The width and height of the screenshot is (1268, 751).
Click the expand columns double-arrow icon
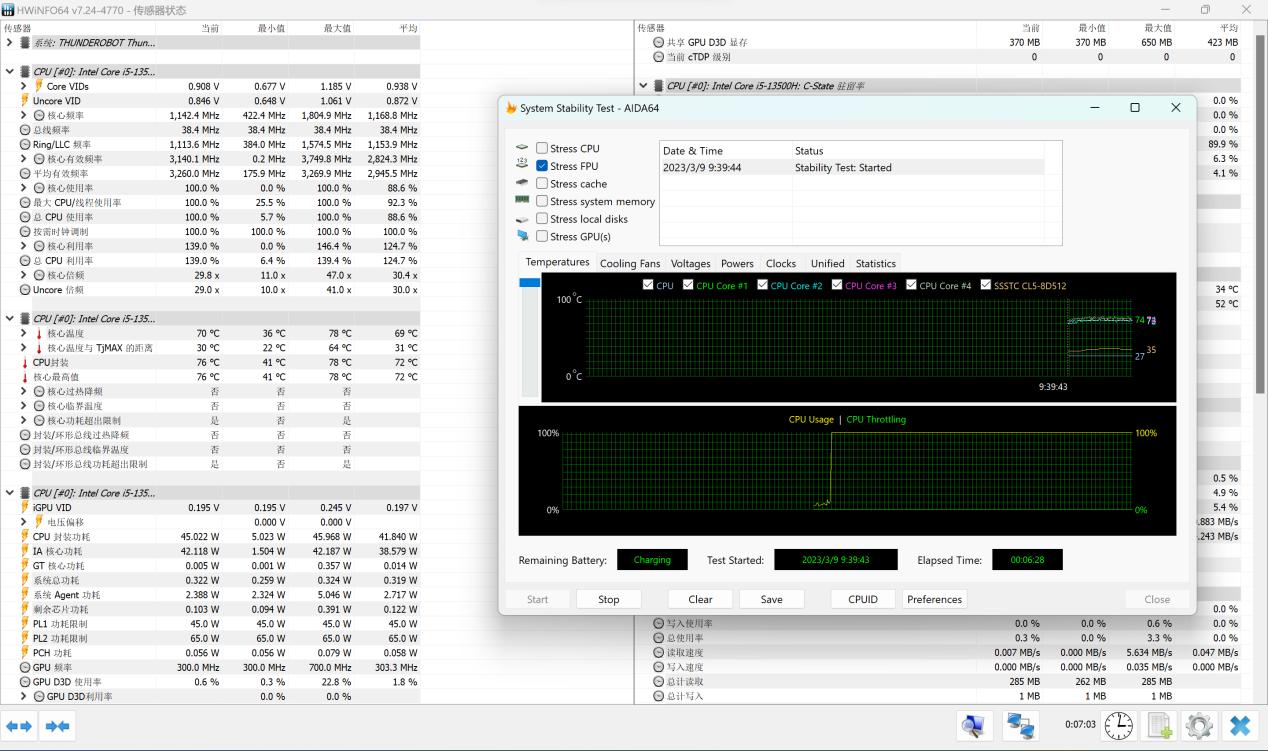pos(20,726)
